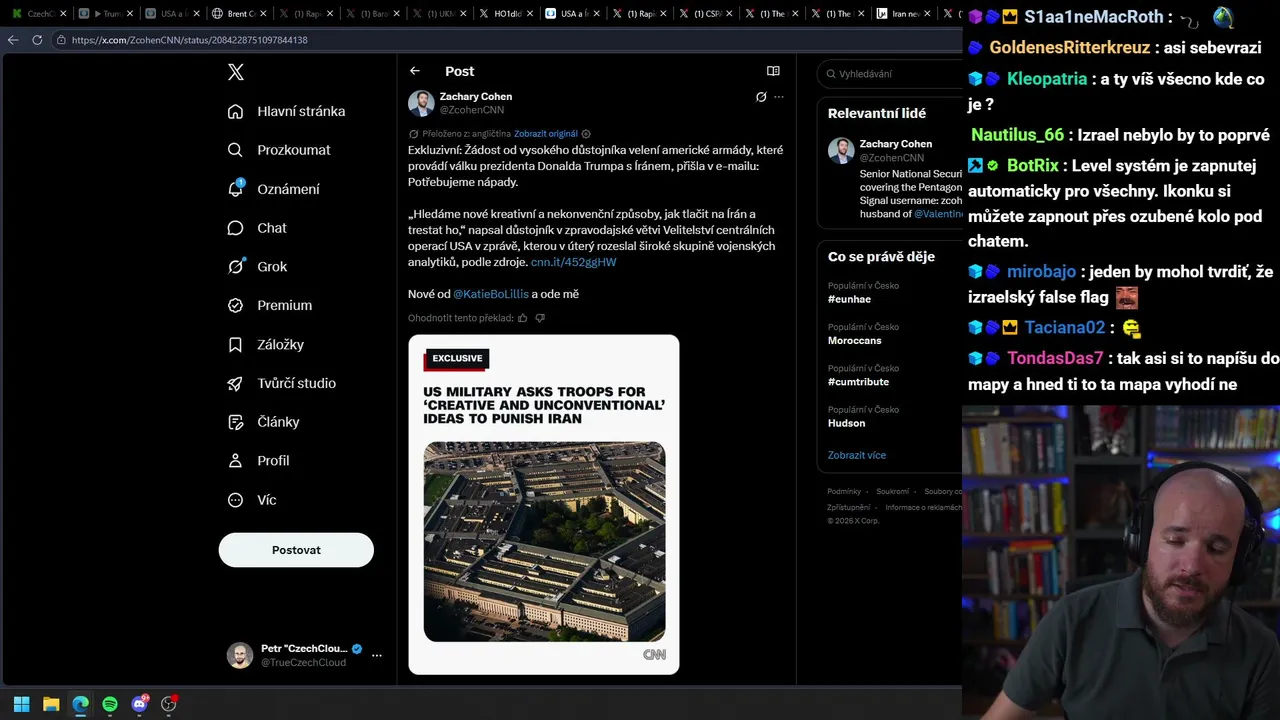
Task: Open translation settings gear icon
Action: point(586,134)
